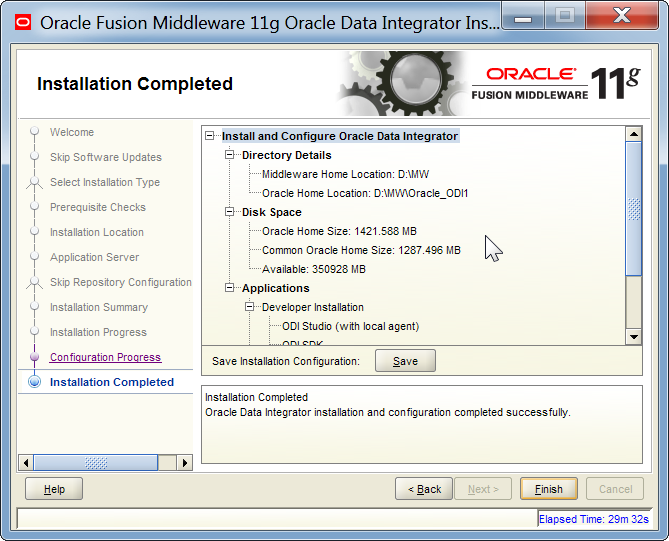669x541 pixels.
Task: Click left arrow of sidebar horizontal scrollbar
Action: coord(26,463)
